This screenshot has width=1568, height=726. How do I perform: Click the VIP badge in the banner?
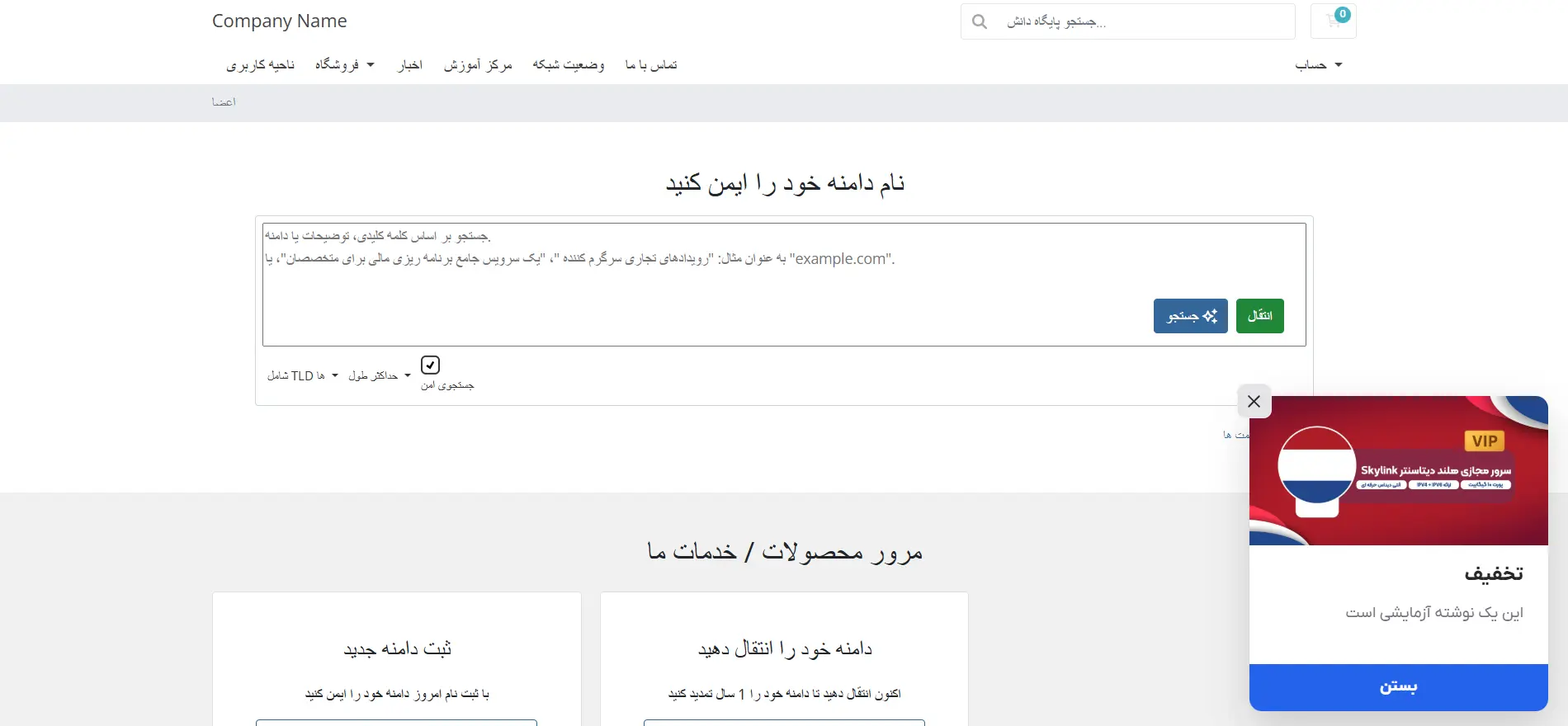tap(1485, 441)
